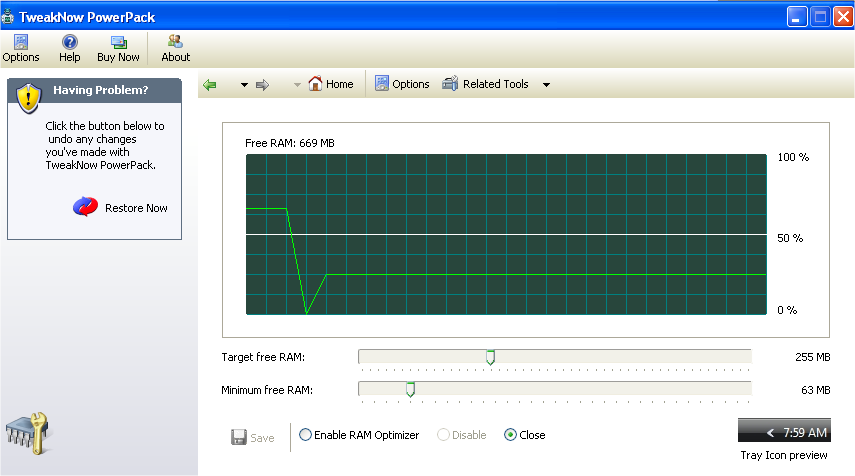Expand the forward history dropdown arrow
855x476 pixels.
[x=297, y=85]
